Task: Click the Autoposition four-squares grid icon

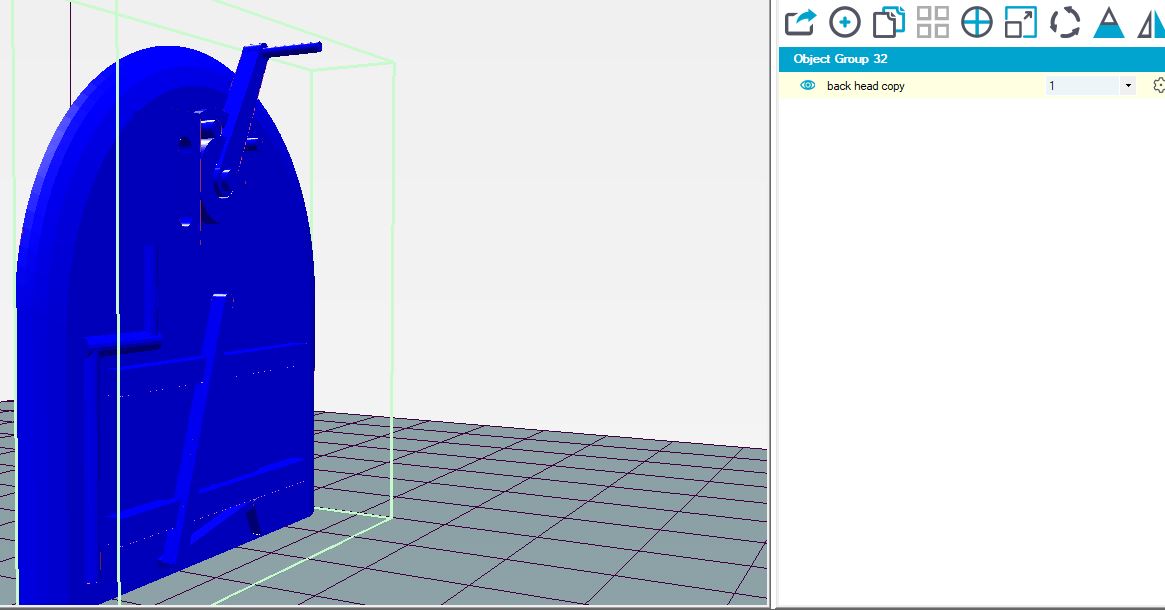Action: (932, 22)
